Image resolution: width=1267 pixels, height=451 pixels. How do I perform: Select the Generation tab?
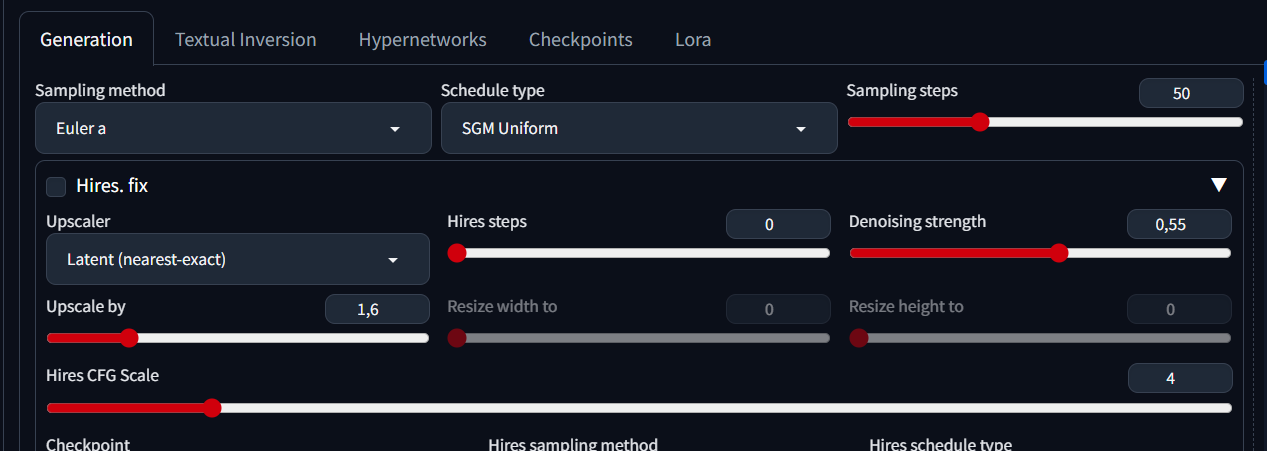tap(86, 40)
